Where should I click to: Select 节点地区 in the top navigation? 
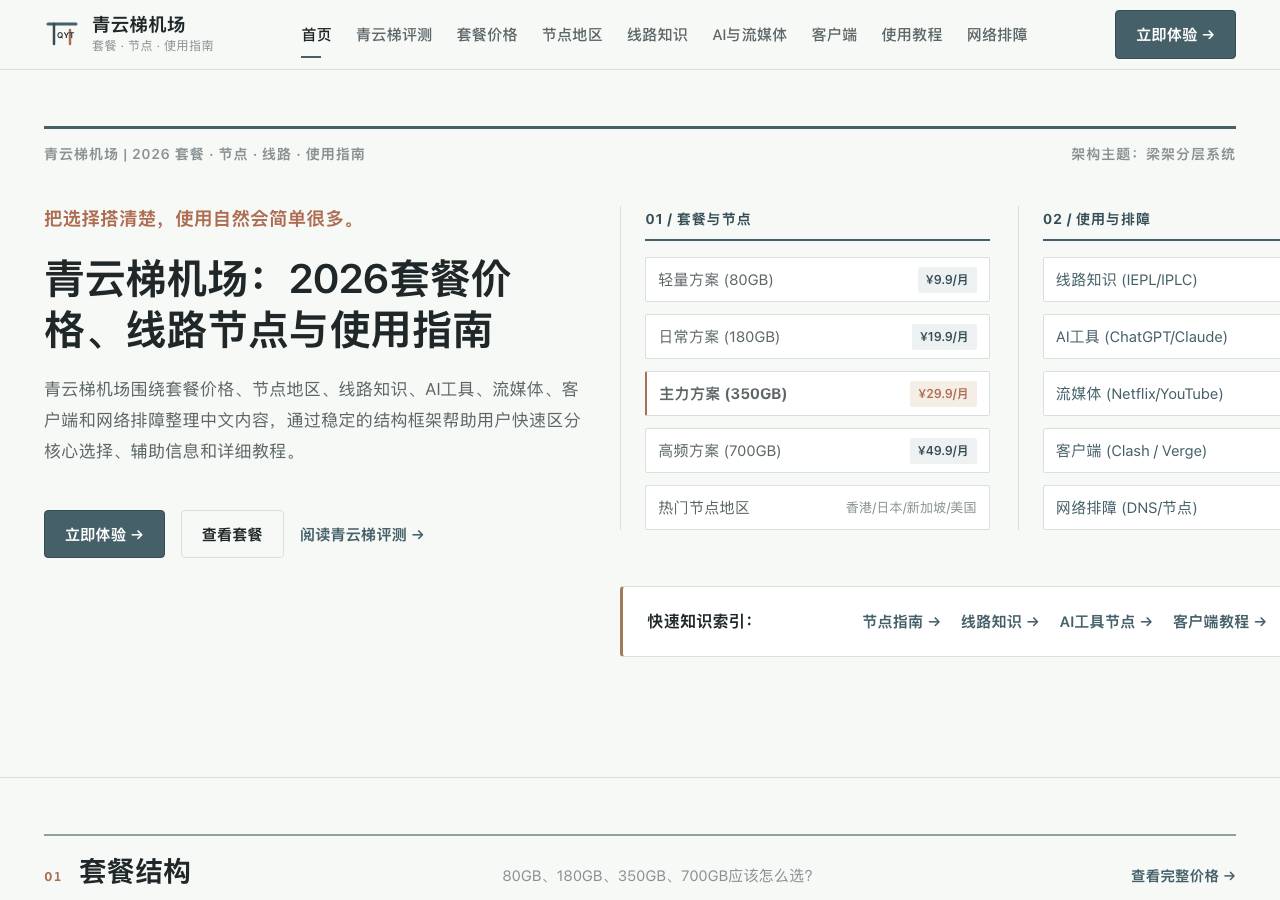pyautogui.click(x=572, y=35)
